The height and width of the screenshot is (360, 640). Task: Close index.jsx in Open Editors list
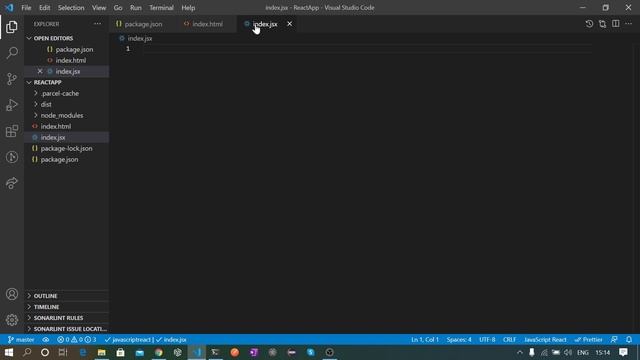40,71
